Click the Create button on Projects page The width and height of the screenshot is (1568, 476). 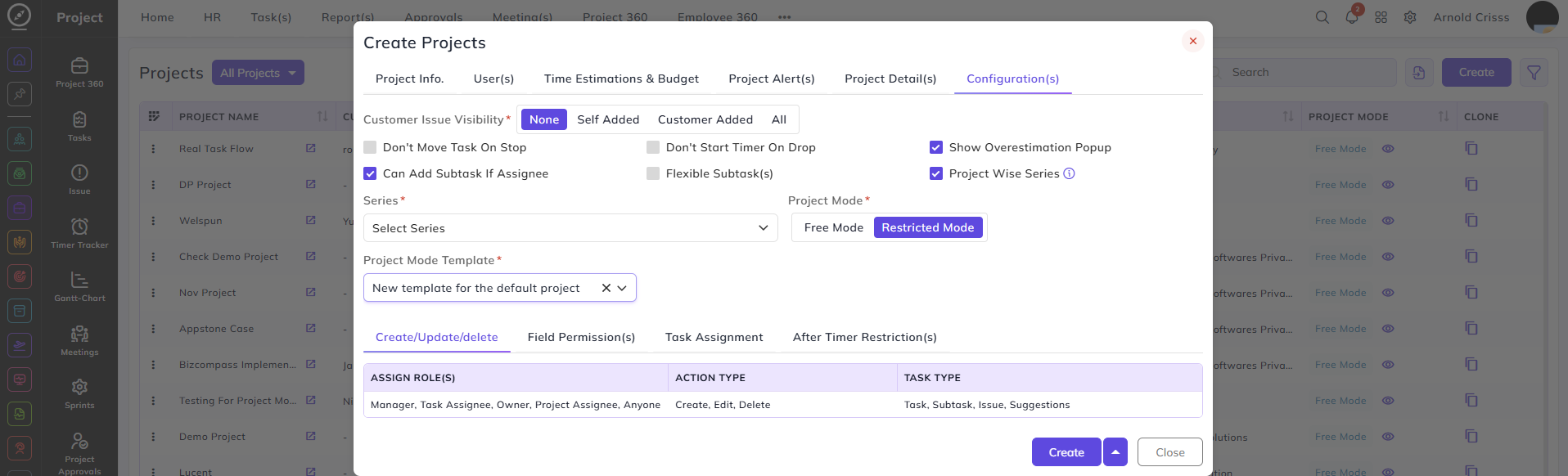click(x=1476, y=73)
